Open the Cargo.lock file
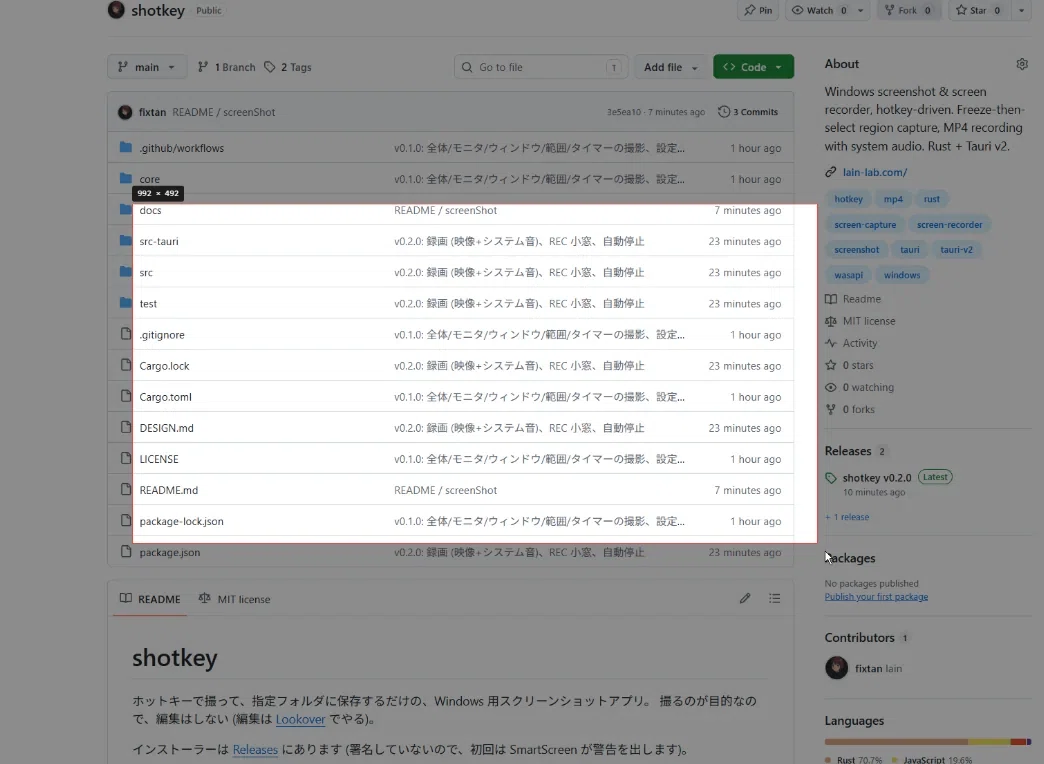The height and width of the screenshot is (764, 1044). 164,366
